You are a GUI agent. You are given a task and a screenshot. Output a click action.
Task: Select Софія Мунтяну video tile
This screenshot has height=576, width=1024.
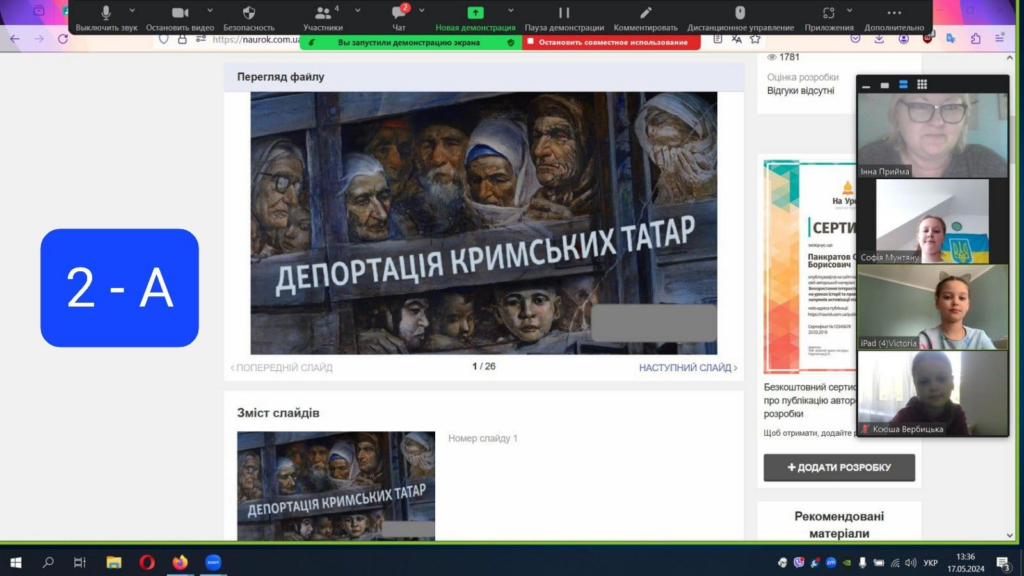pos(933,221)
